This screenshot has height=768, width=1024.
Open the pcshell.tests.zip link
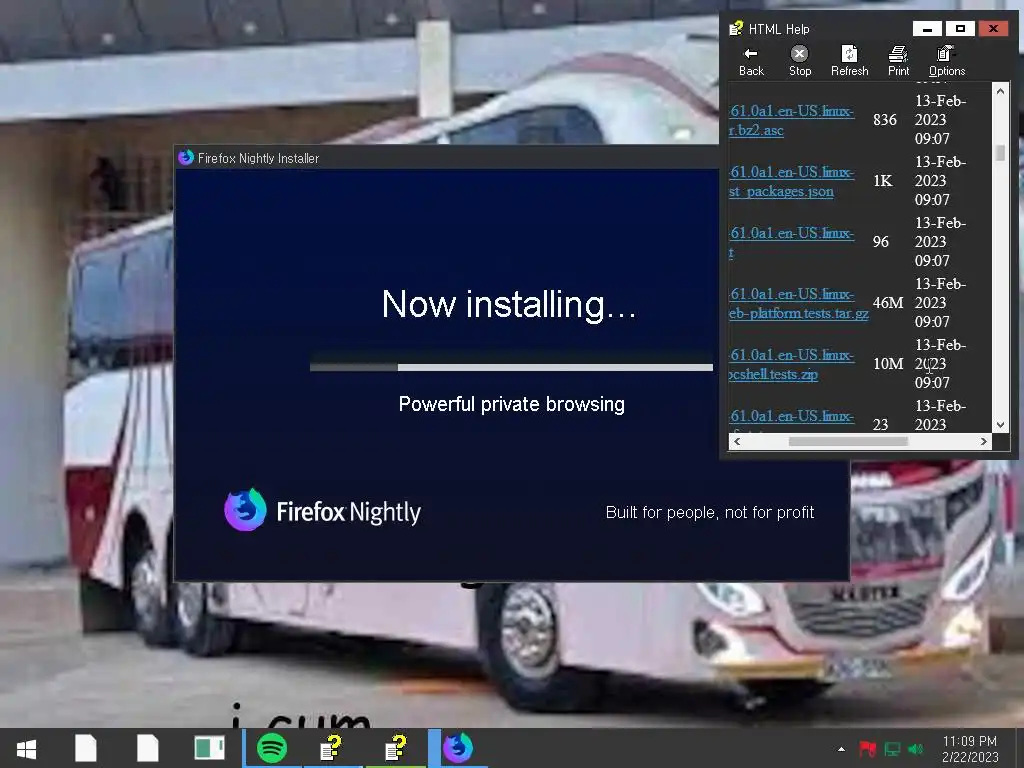[791, 364]
